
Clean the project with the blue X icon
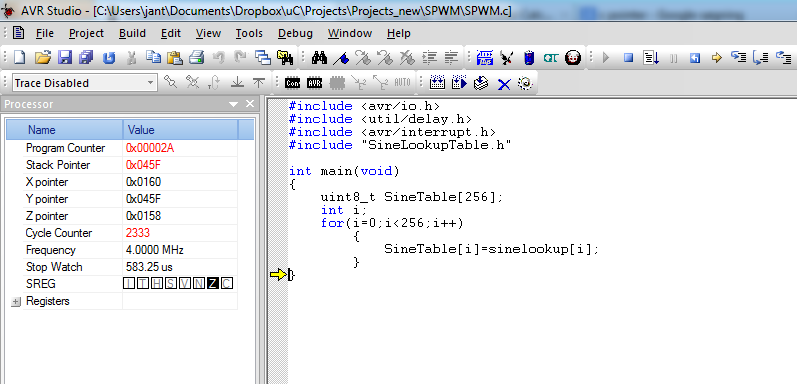point(504,83)
